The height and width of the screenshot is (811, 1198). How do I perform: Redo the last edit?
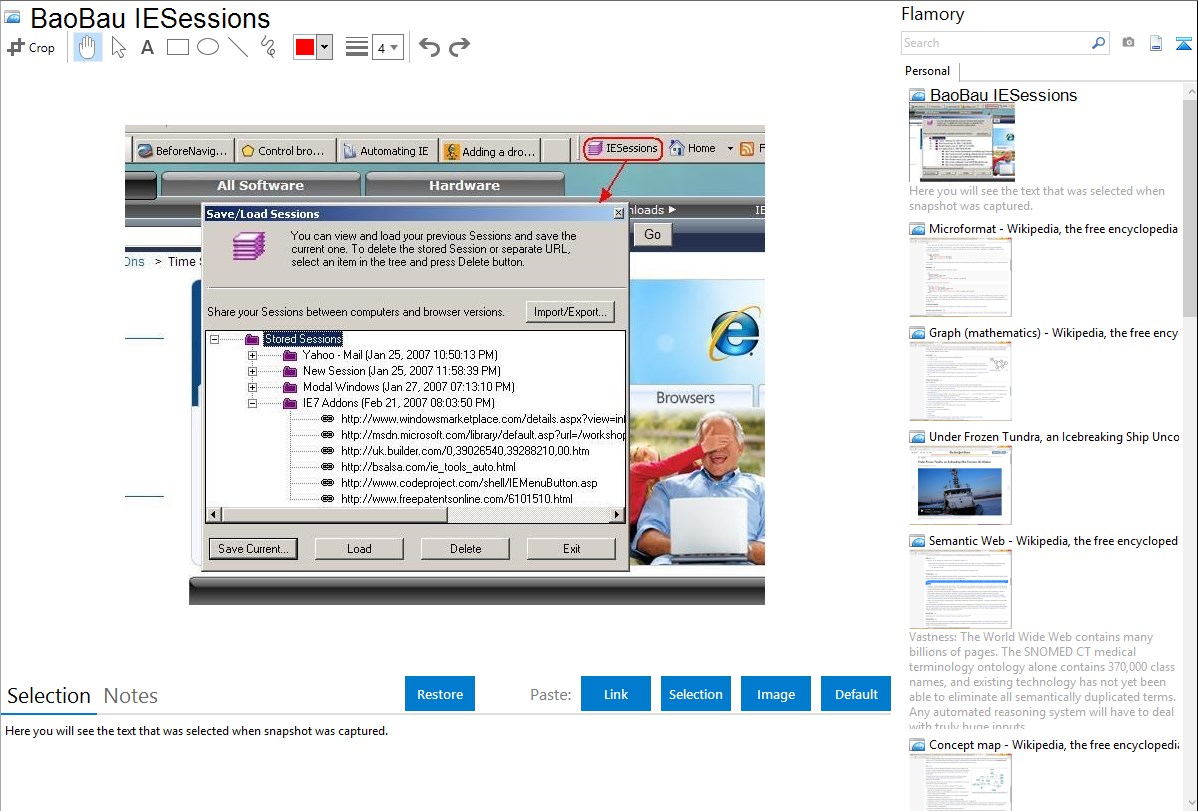pyautogui.click(x=459, y=47)
